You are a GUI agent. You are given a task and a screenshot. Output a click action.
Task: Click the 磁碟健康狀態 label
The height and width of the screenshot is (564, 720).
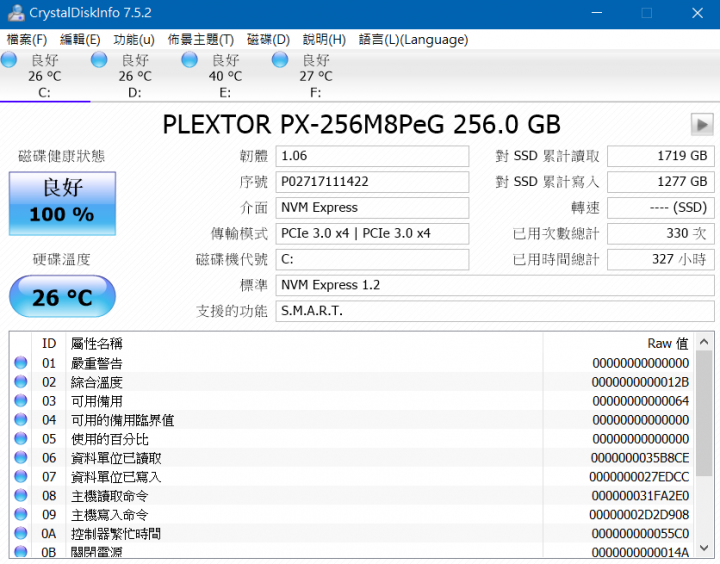tap(62, 156)
